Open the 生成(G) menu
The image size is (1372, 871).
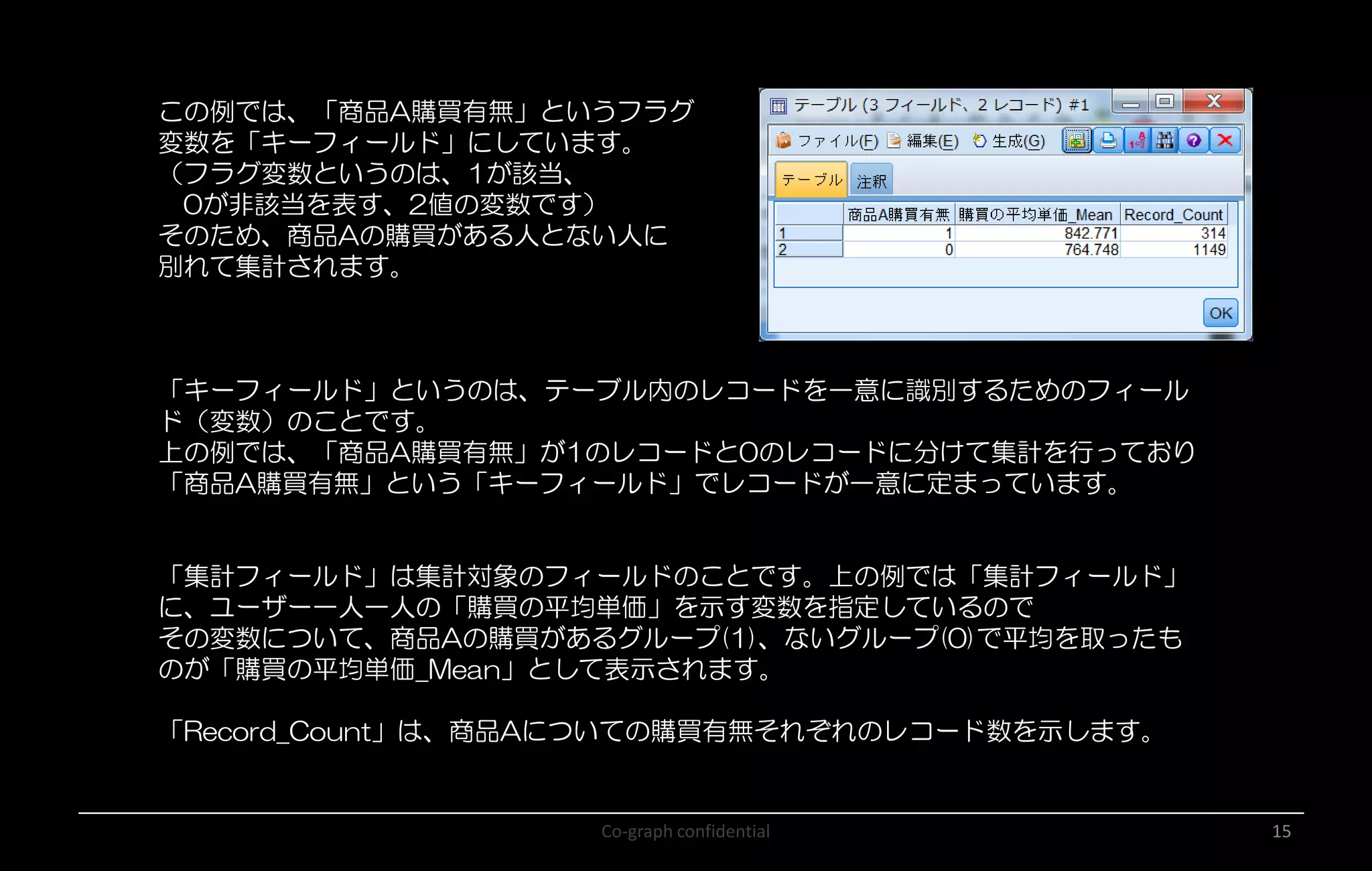click(x=1008, y=141)
